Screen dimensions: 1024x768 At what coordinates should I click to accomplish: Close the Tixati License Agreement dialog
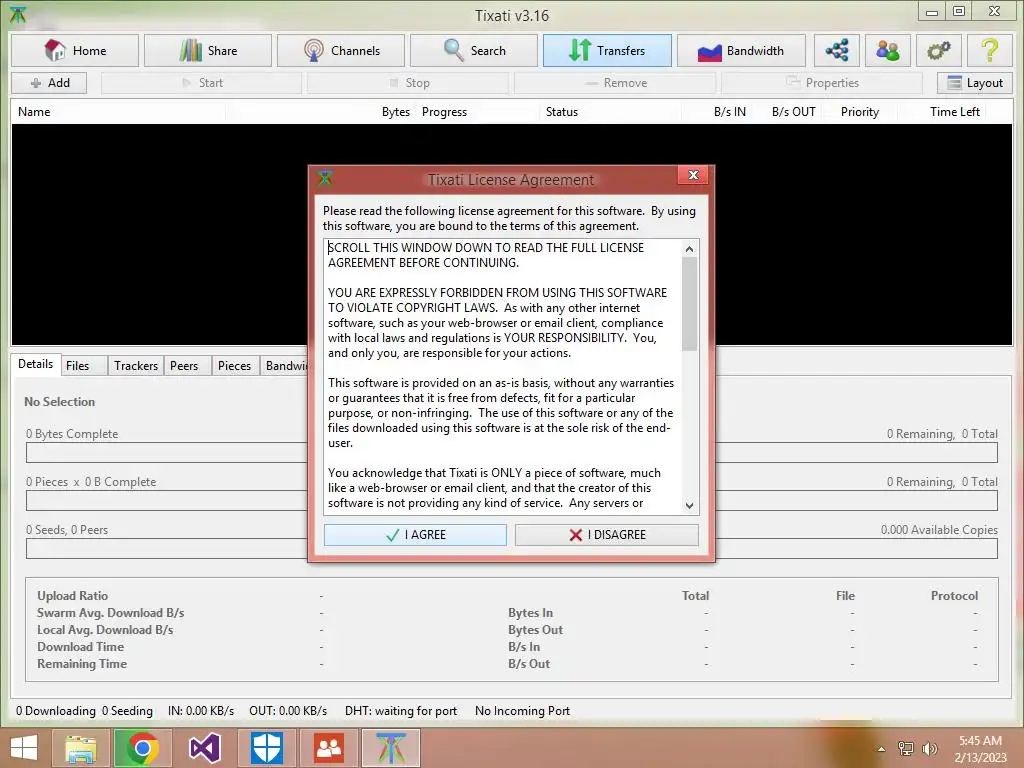pos(693,175)
